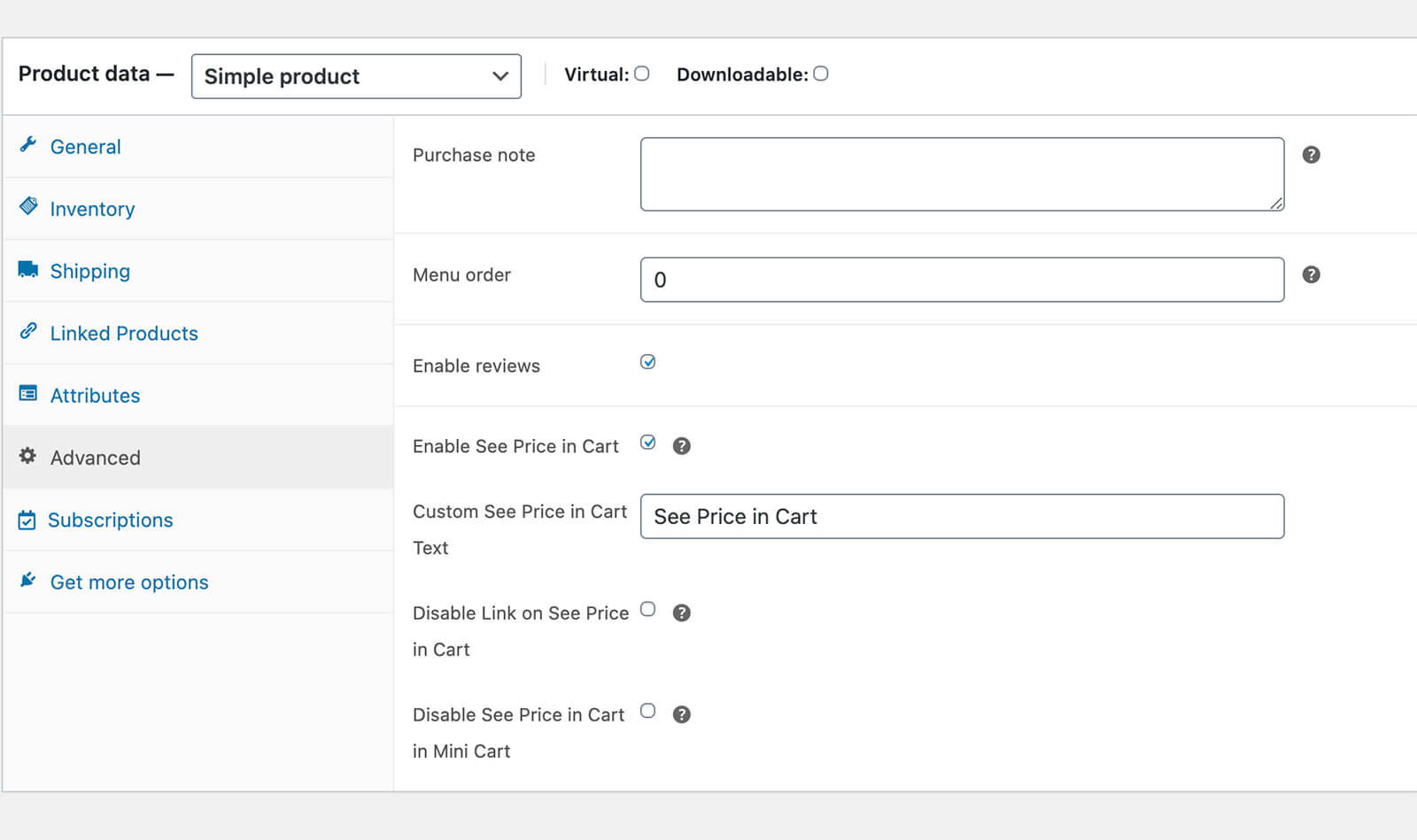Uncheck the Enable reviews checkbox
Viewport: 1417px width, 840px height.
tap(648, 362)
